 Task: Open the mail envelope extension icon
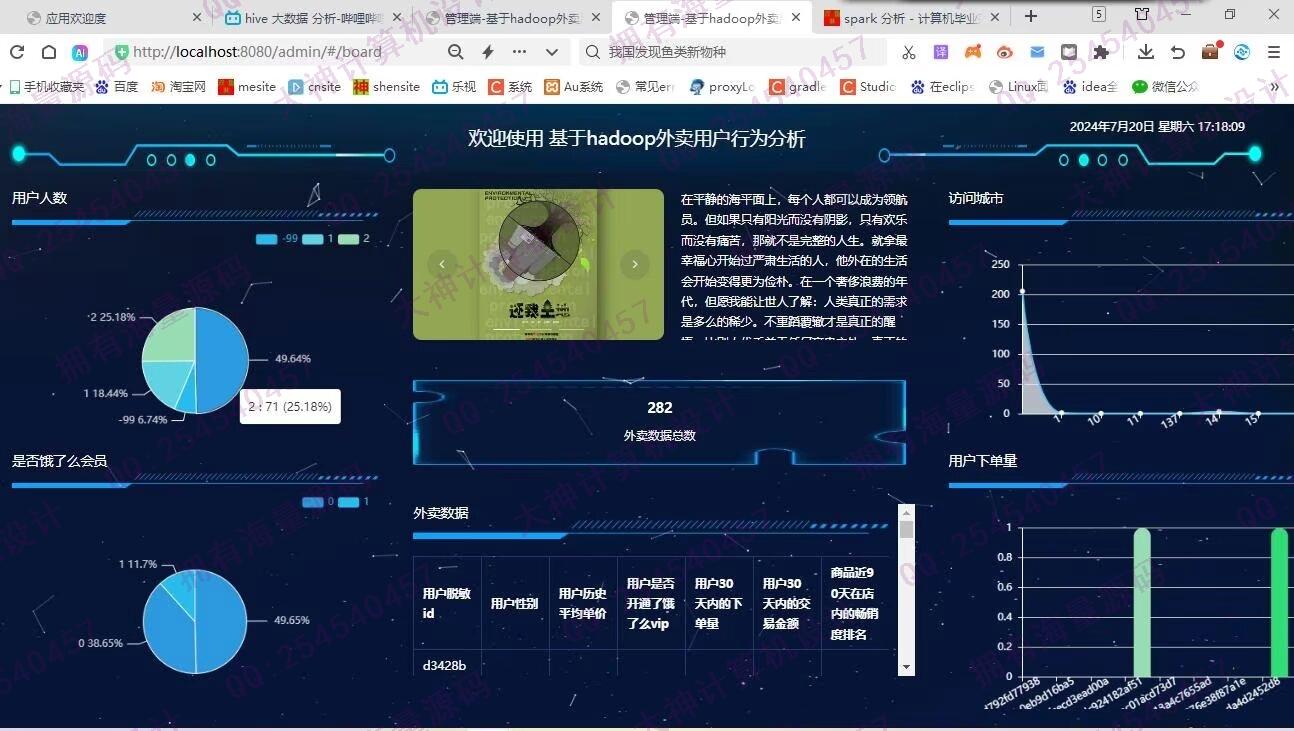click(1037, 52)
